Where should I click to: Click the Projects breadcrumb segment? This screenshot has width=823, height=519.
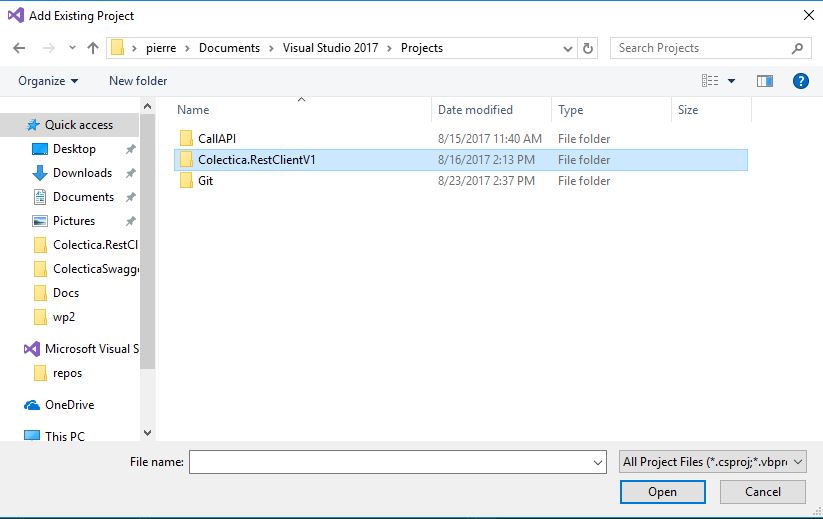[x=421, y=48]
